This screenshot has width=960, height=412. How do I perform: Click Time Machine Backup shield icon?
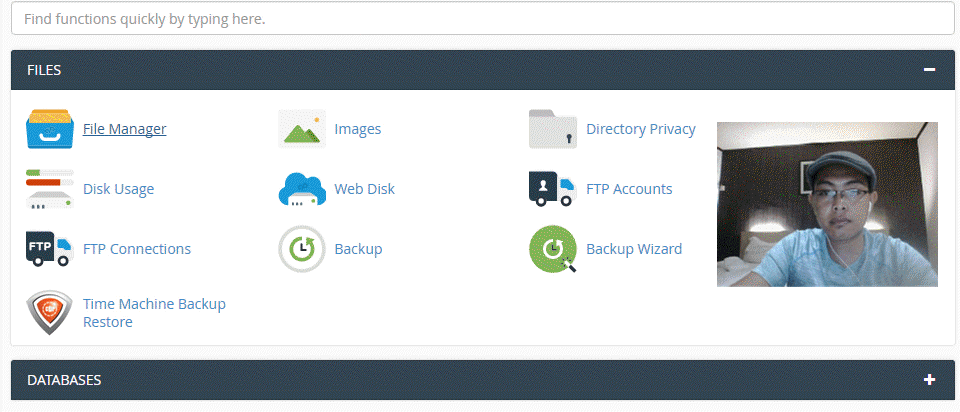pos(50,312)
